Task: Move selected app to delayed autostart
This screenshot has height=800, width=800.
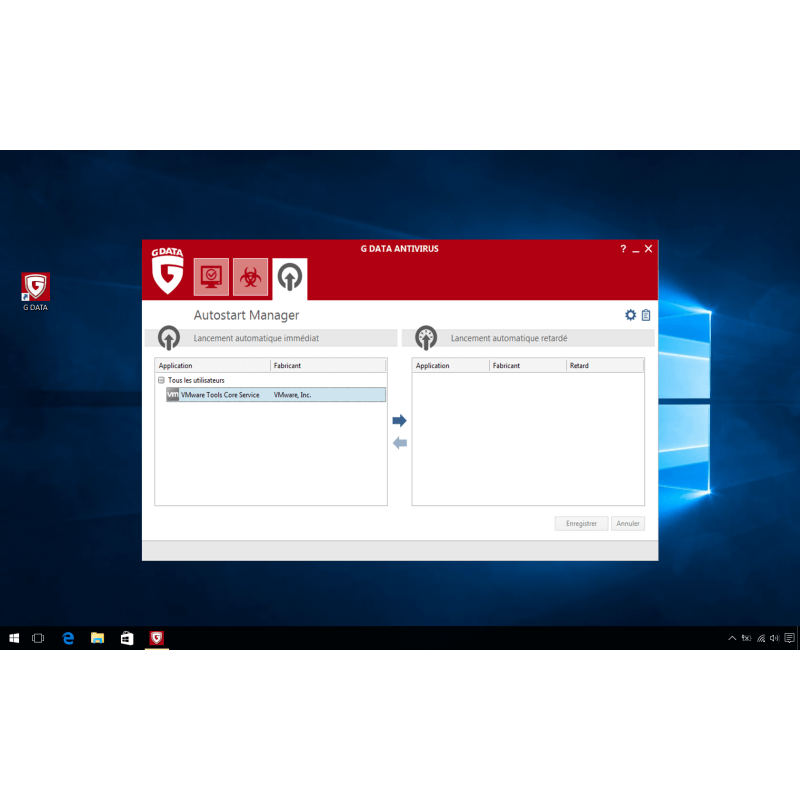Action: 399,420
